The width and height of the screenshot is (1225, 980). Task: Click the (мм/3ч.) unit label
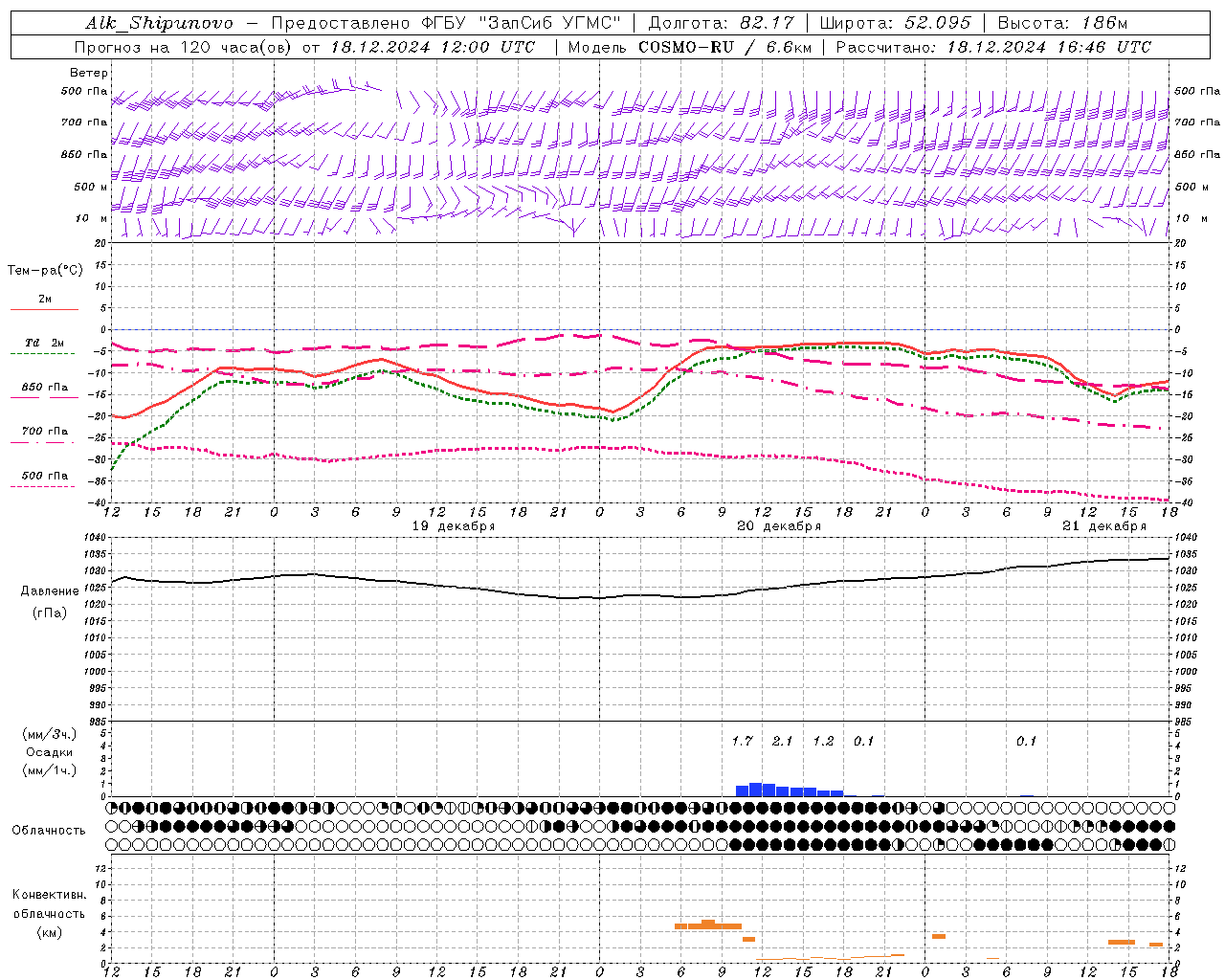point(52,734)
